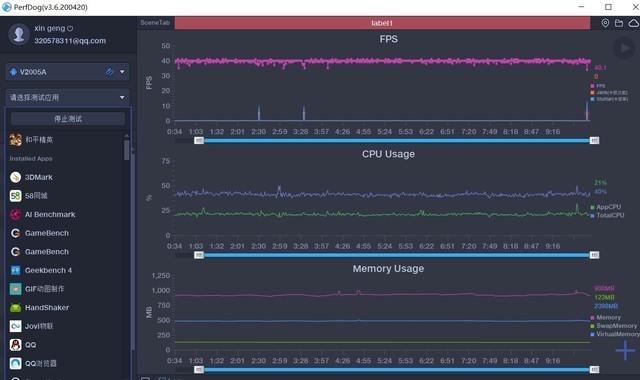
Task: Click the location pin icon in top bar
Action: point(605,23)
